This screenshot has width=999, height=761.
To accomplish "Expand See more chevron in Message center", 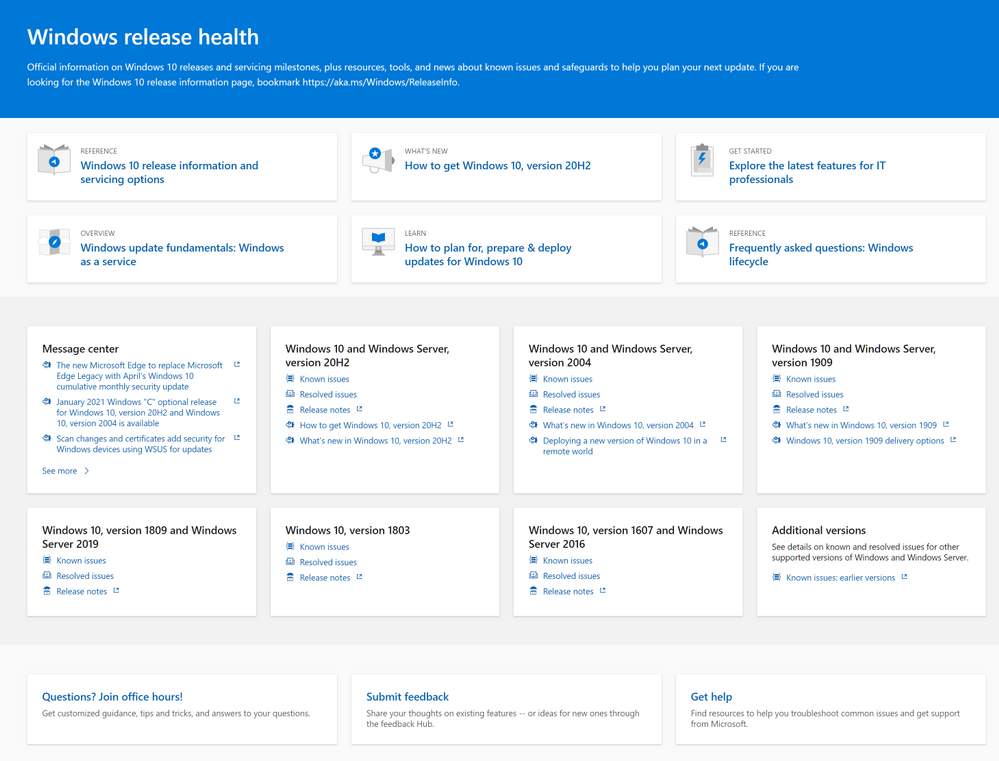I will pyautogui.click(x=87, y=471).
